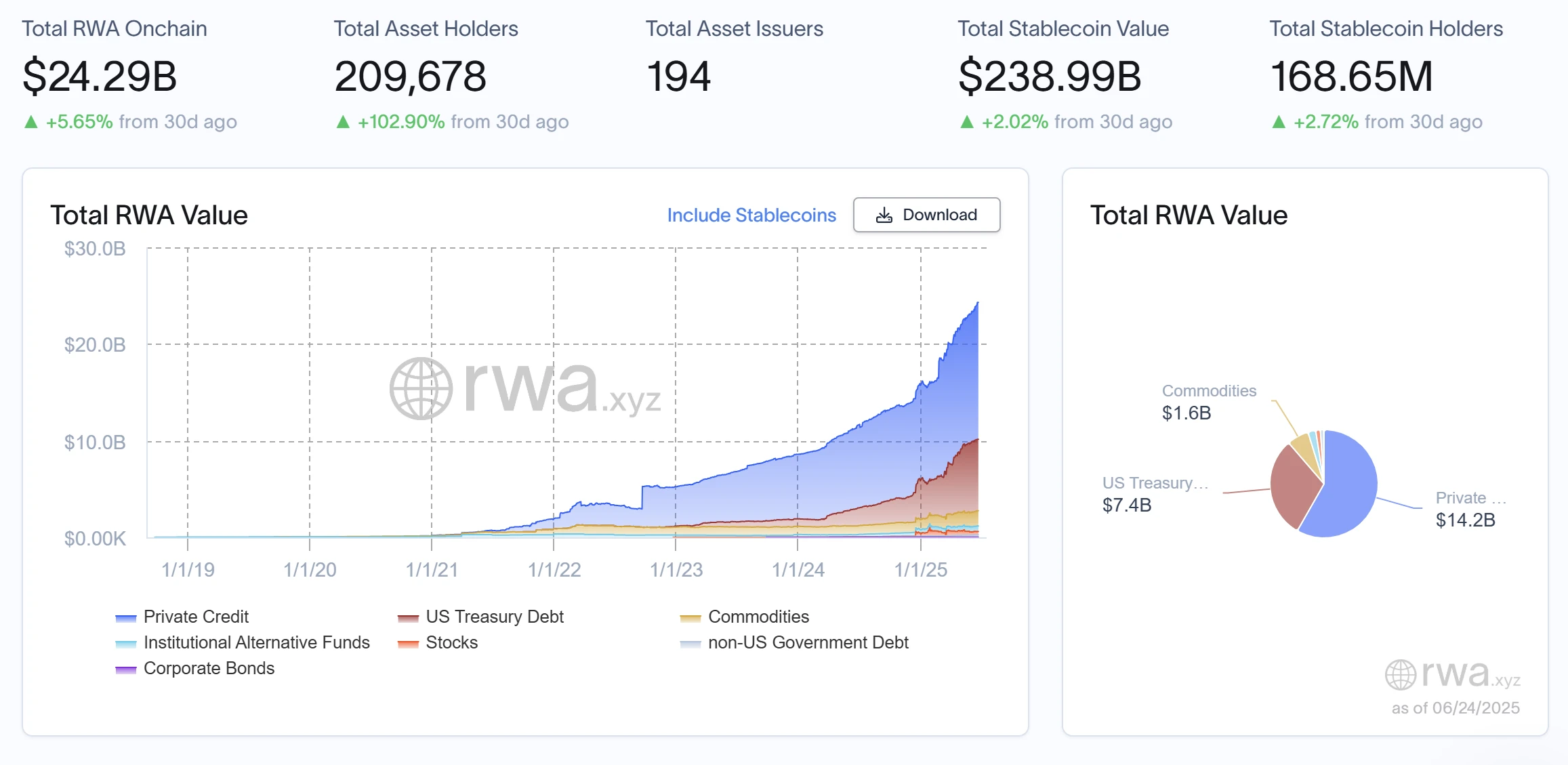Viewport: 1568px width, 765px height.
Task: Click the green arrow next to +2.72%
Action: 1278,121
